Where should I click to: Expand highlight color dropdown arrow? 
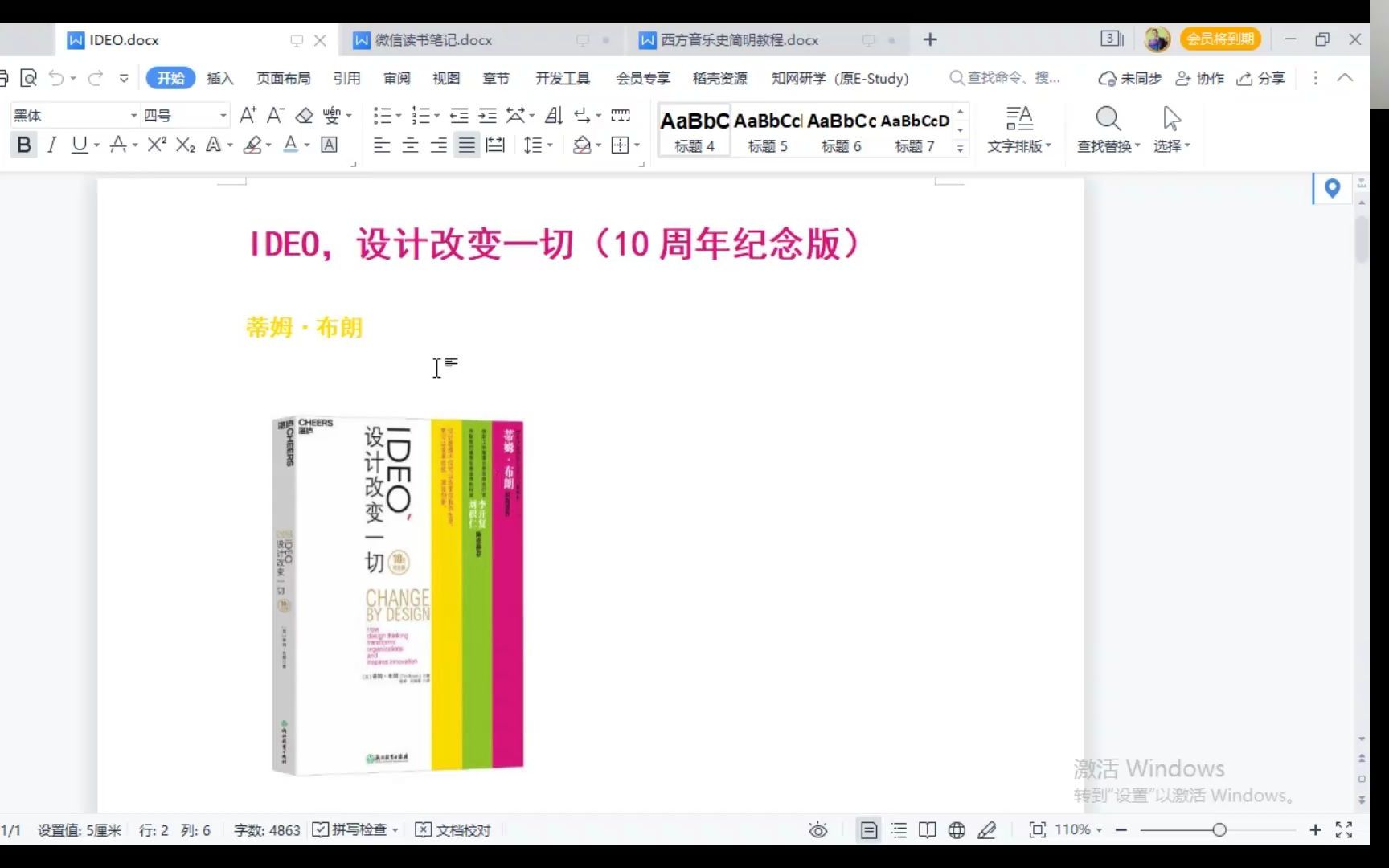(268, 145)
